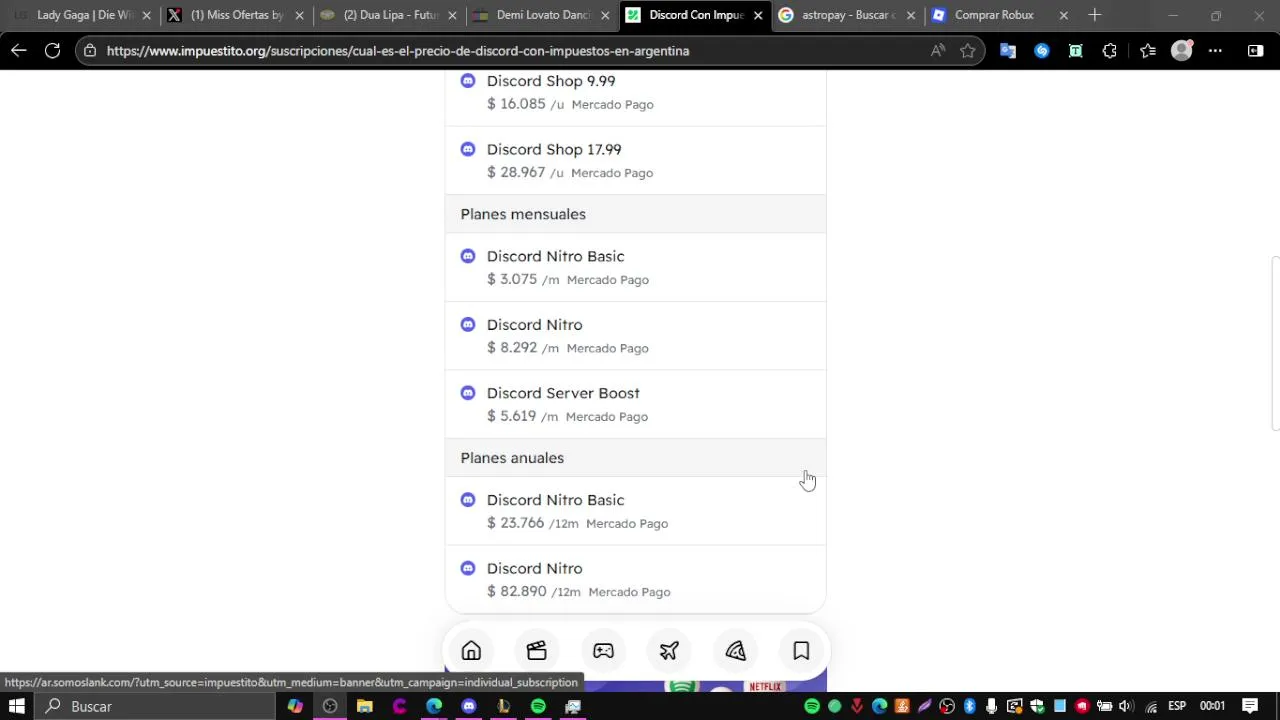Click the Discord icon beside Server Boost
This screenshot has height=720, width=1280.
tap(468, 393)
